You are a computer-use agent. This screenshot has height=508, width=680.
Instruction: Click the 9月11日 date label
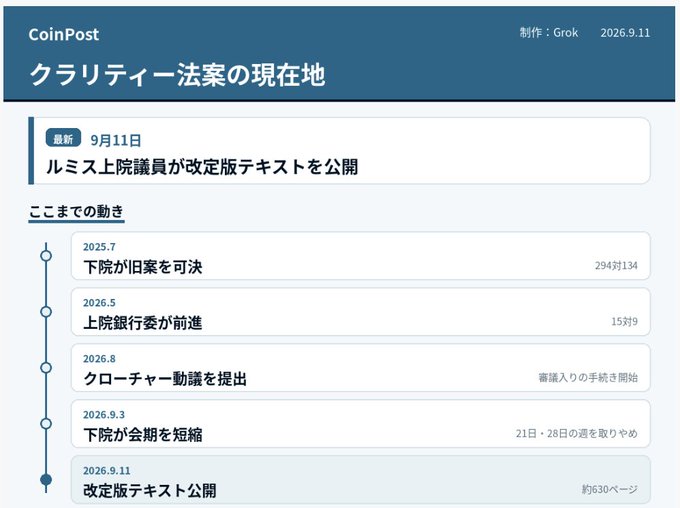[116, 141]
